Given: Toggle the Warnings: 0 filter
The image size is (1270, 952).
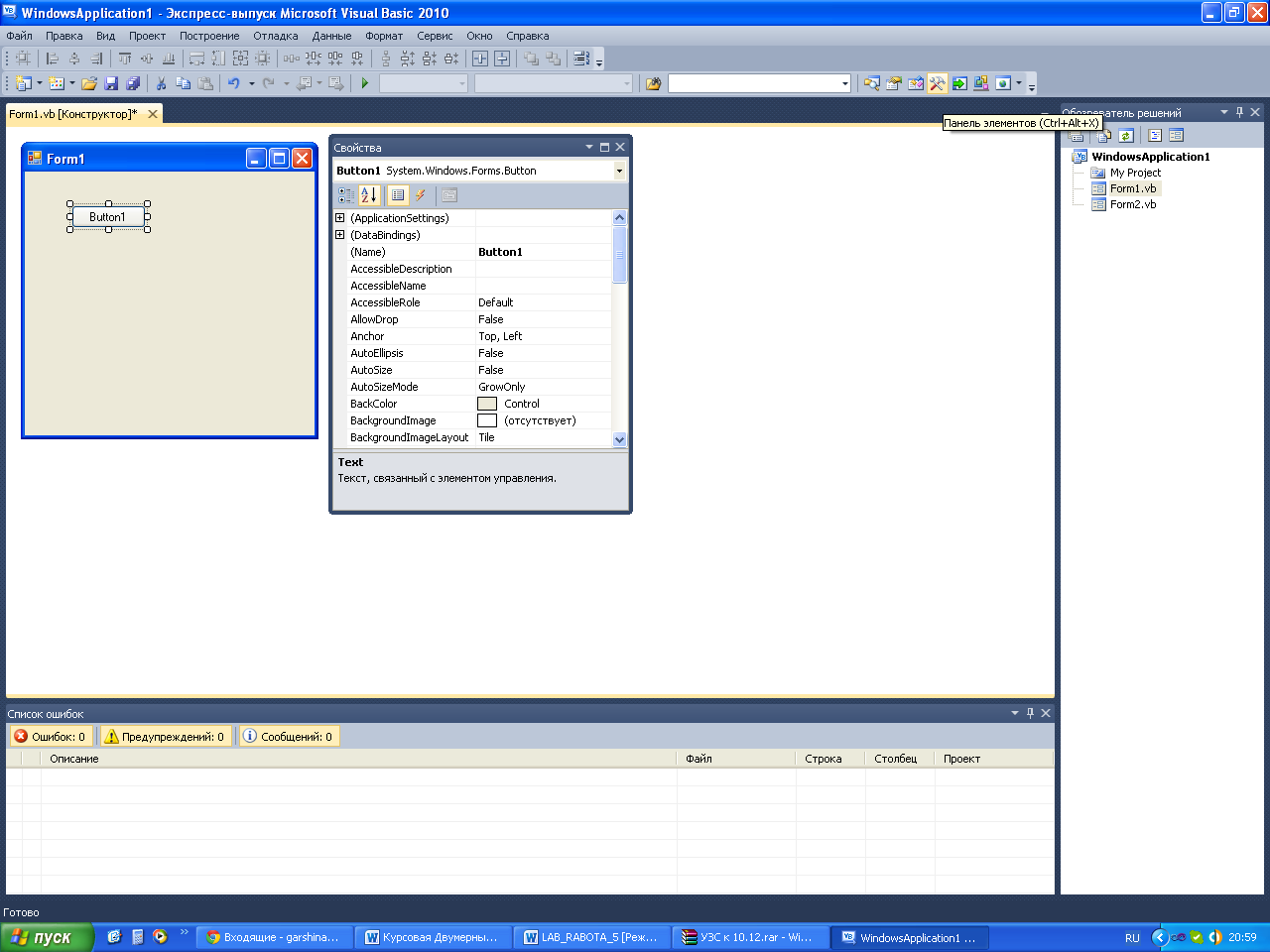Looking at the screenshot, I should click(167, 737).
